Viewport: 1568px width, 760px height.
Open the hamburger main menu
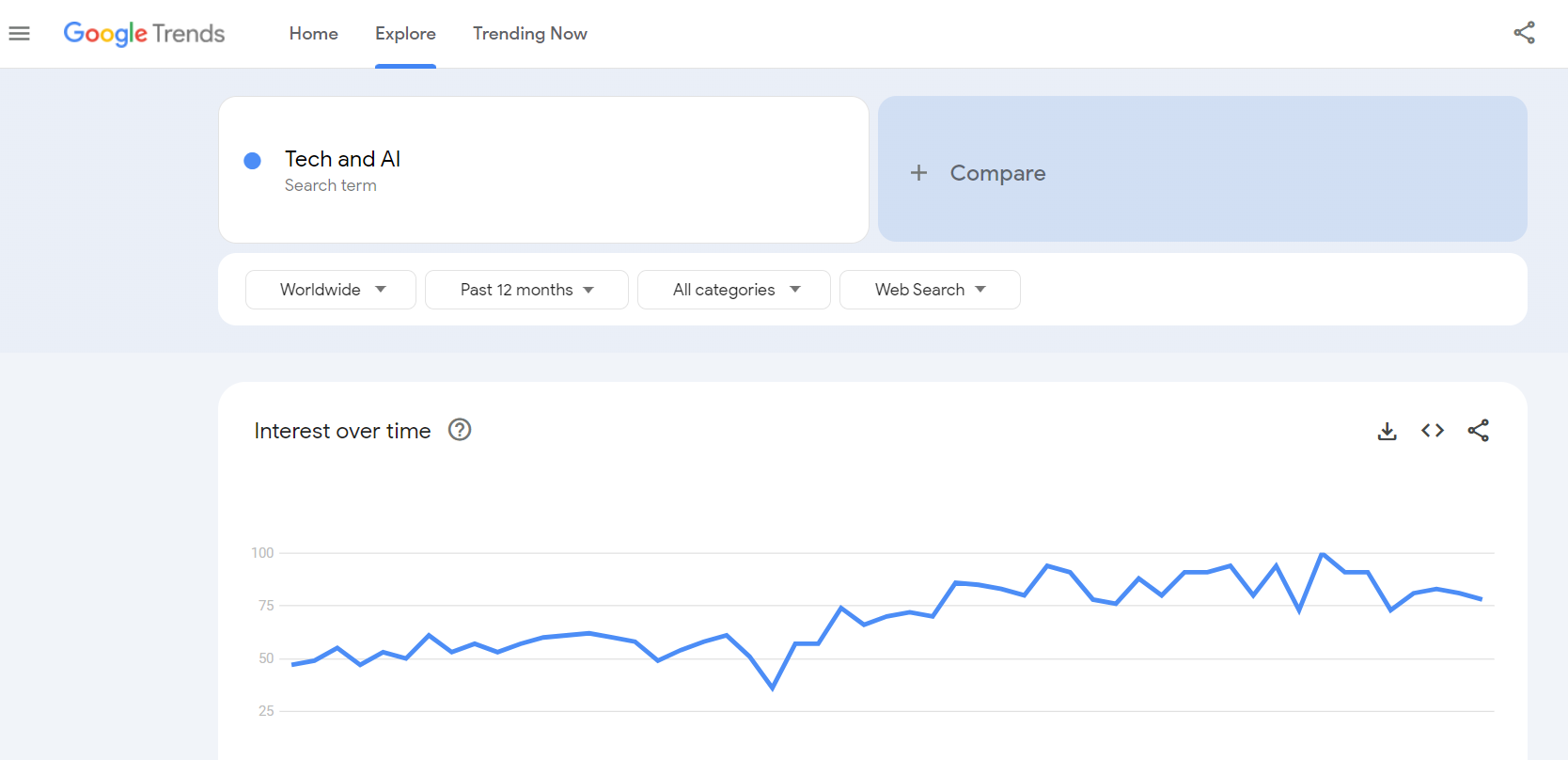coord(19,34)
